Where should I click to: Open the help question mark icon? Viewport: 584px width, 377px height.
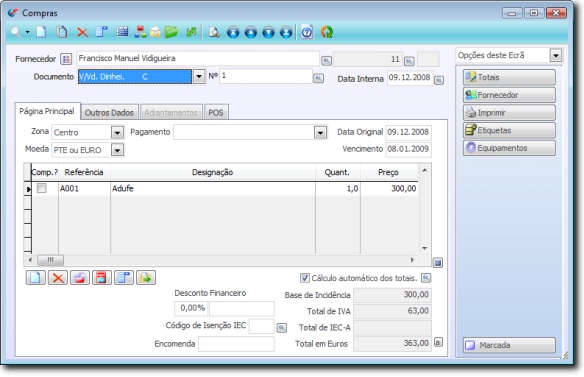point(307,32)
